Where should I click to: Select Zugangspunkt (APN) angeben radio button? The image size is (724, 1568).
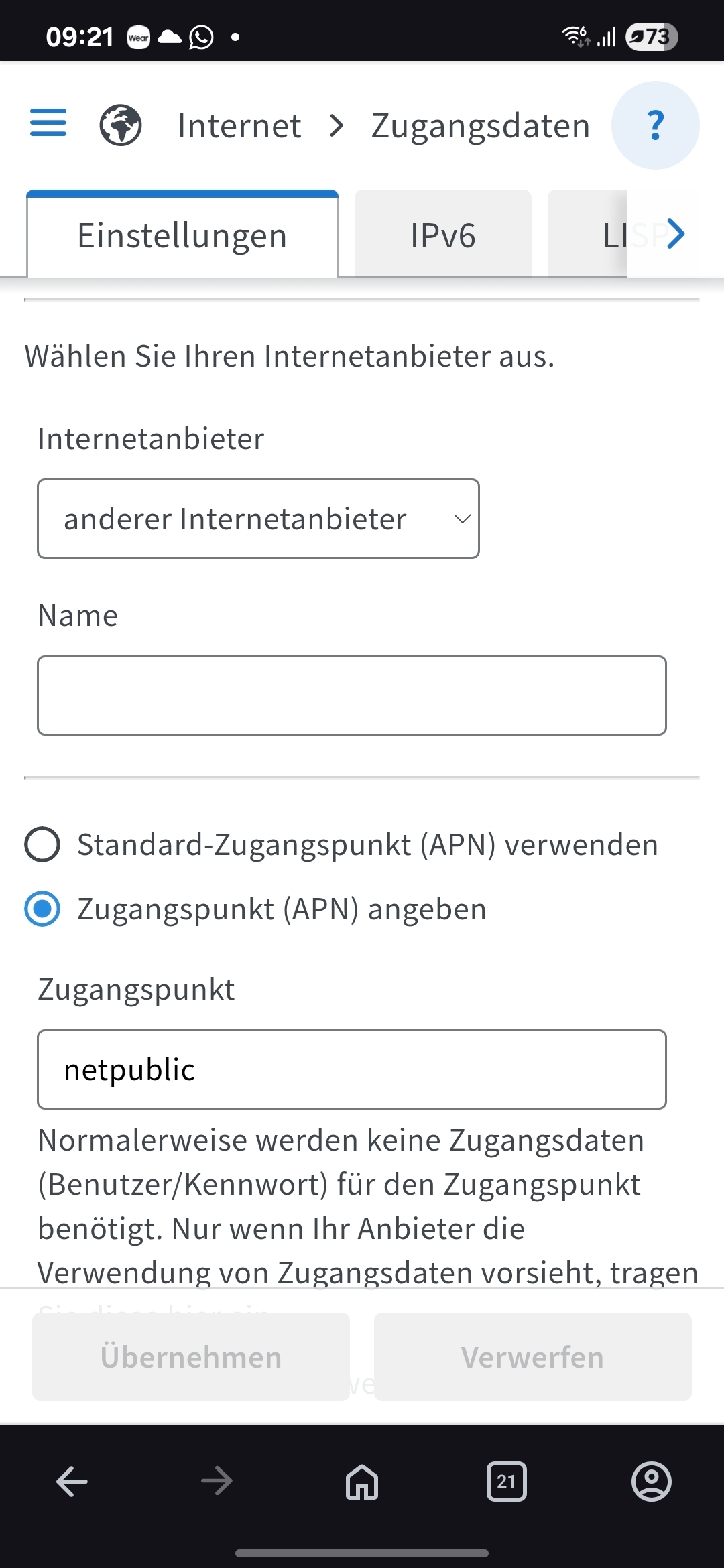(x=255, y=909)
